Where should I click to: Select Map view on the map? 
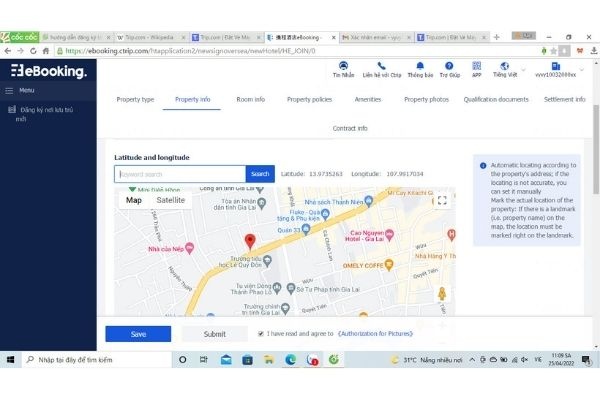click(x=134, y=200)
